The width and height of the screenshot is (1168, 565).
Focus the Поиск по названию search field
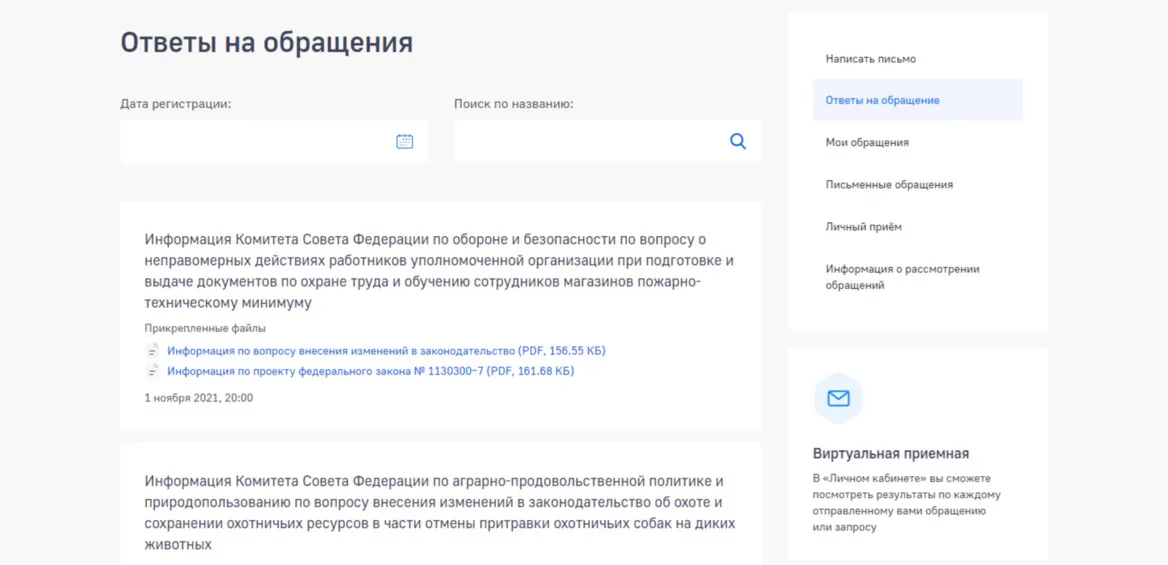(607, 142)
